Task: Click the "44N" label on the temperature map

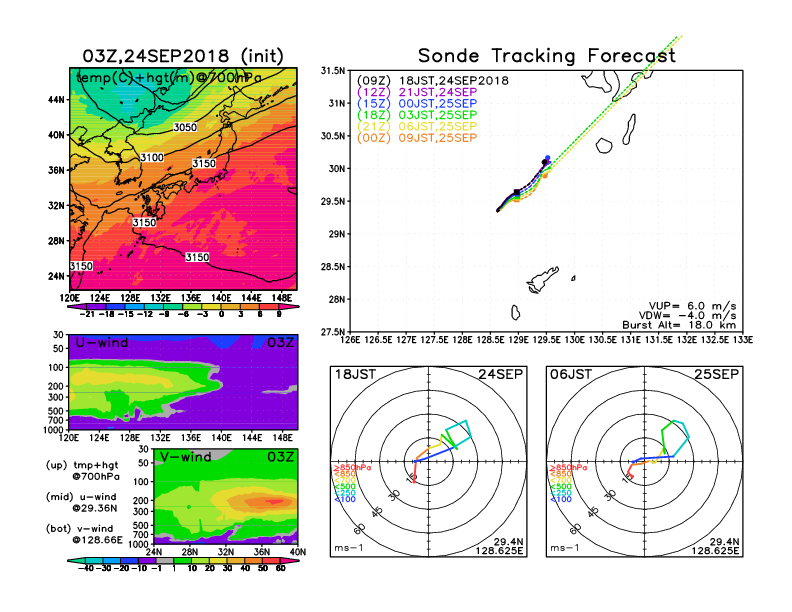Action: tap(56, 100)
